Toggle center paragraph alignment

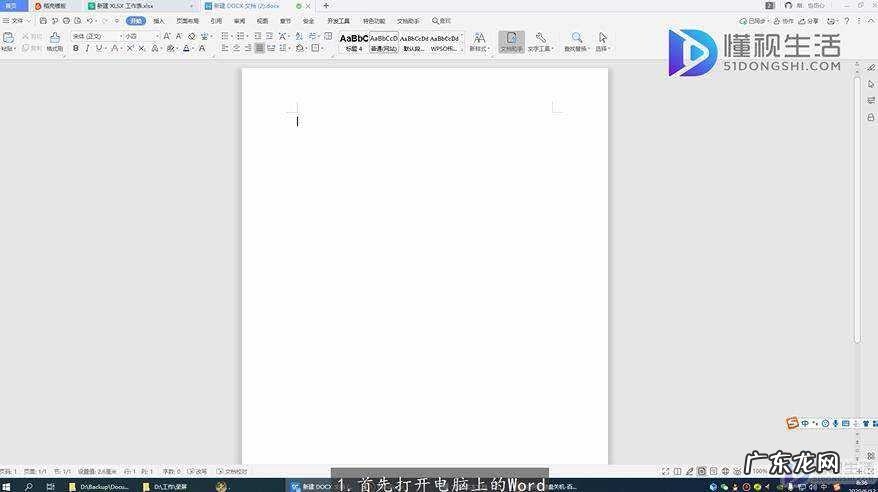pyautogui.click(x=236, y=49)
